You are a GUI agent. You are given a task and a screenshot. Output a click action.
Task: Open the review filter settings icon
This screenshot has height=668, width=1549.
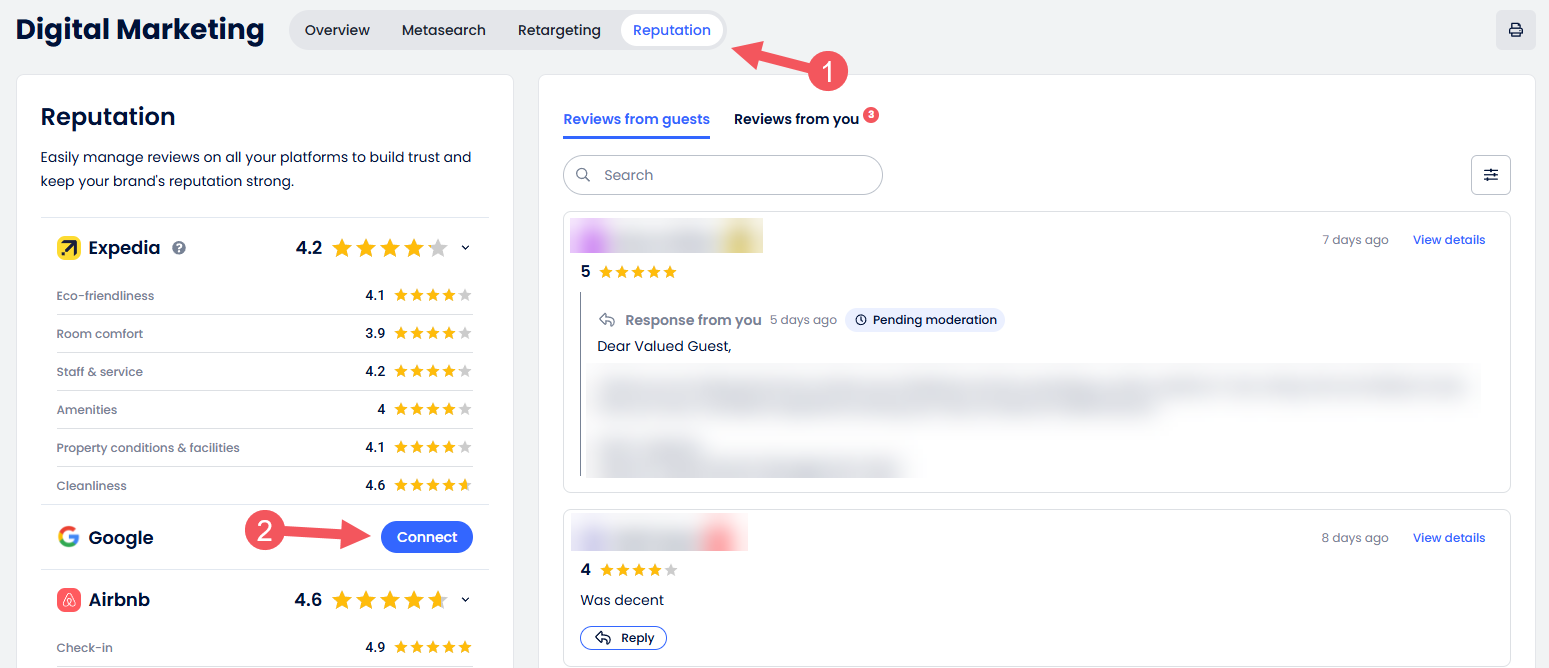(1490, 175)
